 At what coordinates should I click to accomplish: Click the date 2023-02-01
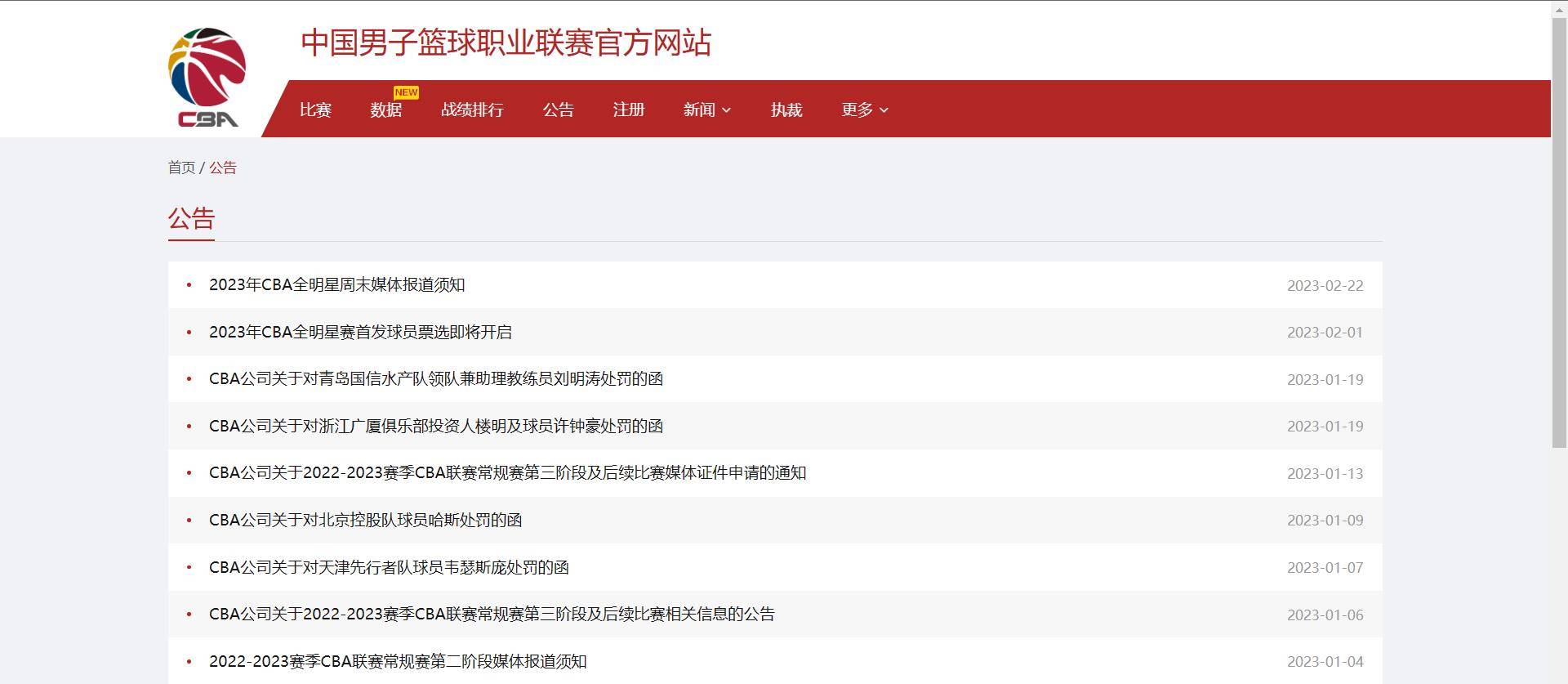click(1325, 333)
